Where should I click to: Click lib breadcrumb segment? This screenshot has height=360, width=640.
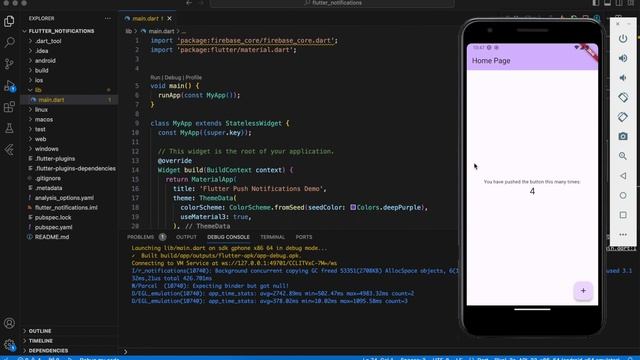click(129, 31)
